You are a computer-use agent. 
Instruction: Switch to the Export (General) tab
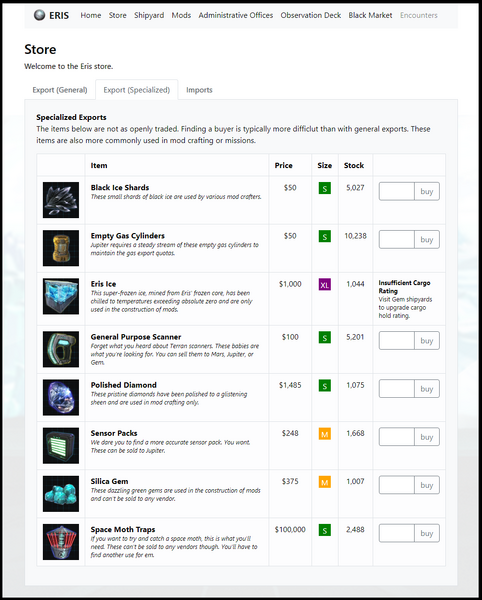pyautogui.click(x=60, y=90)
